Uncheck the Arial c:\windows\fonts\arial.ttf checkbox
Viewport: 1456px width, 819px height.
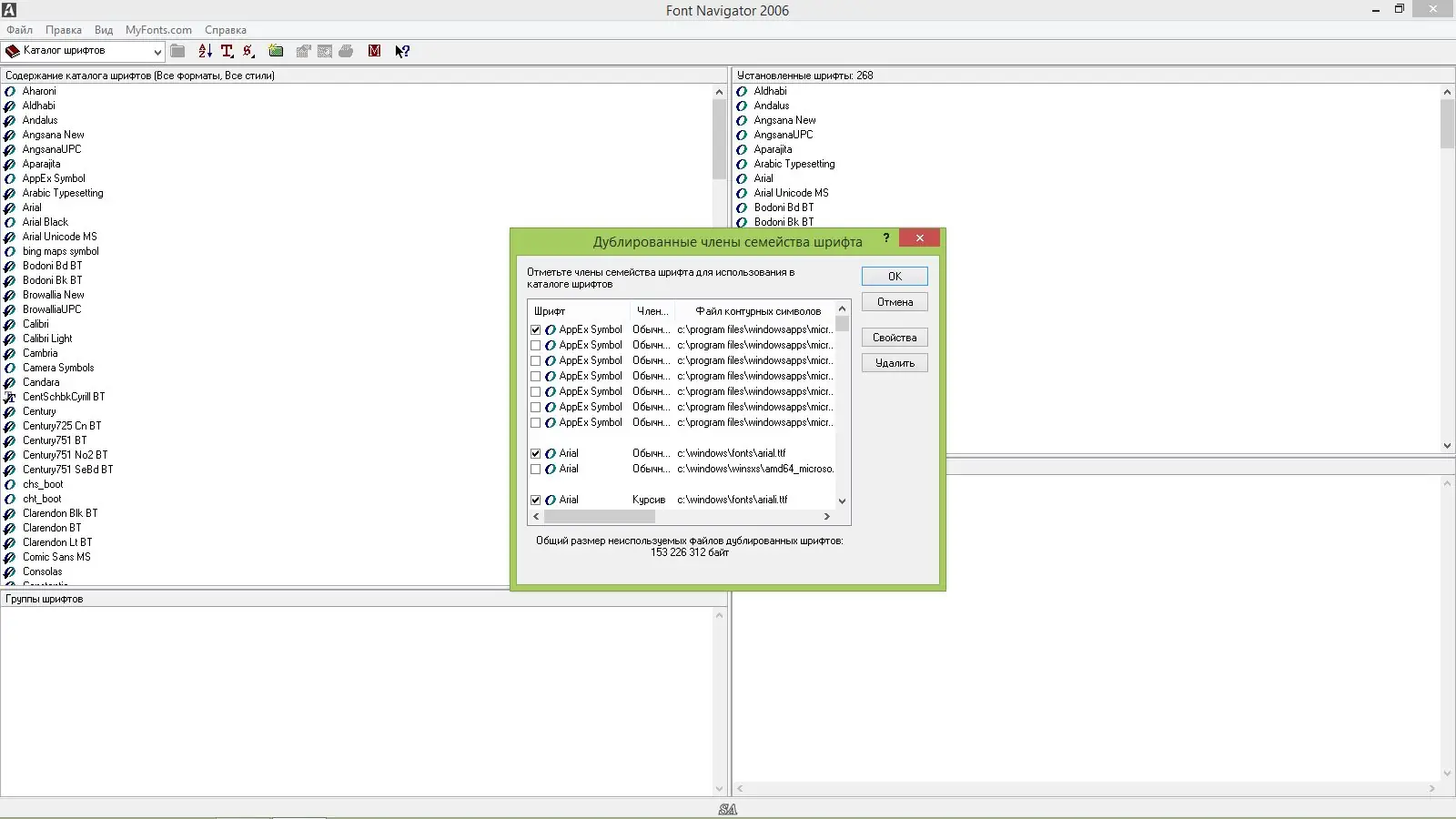(x=536, y=453)
